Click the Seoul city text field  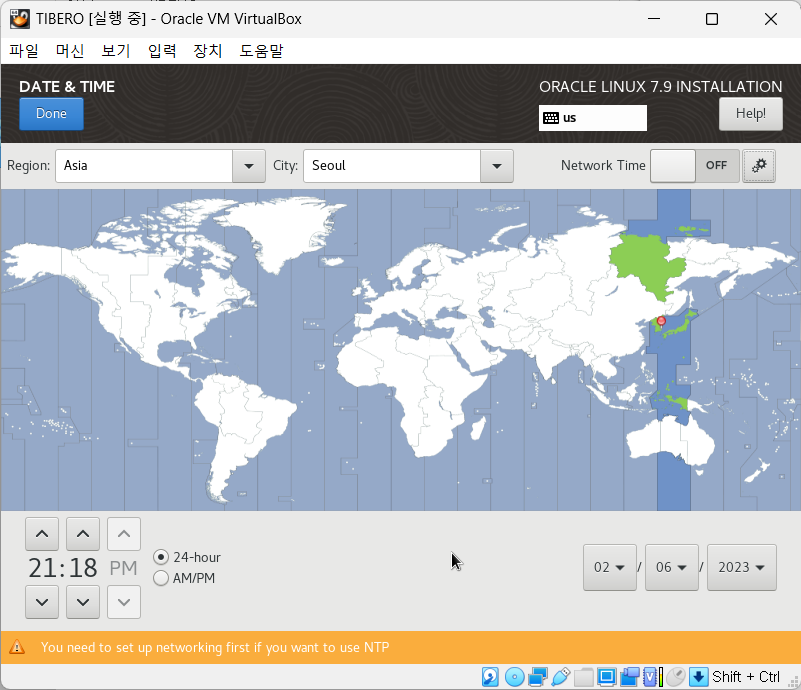[x=392, y=166]
